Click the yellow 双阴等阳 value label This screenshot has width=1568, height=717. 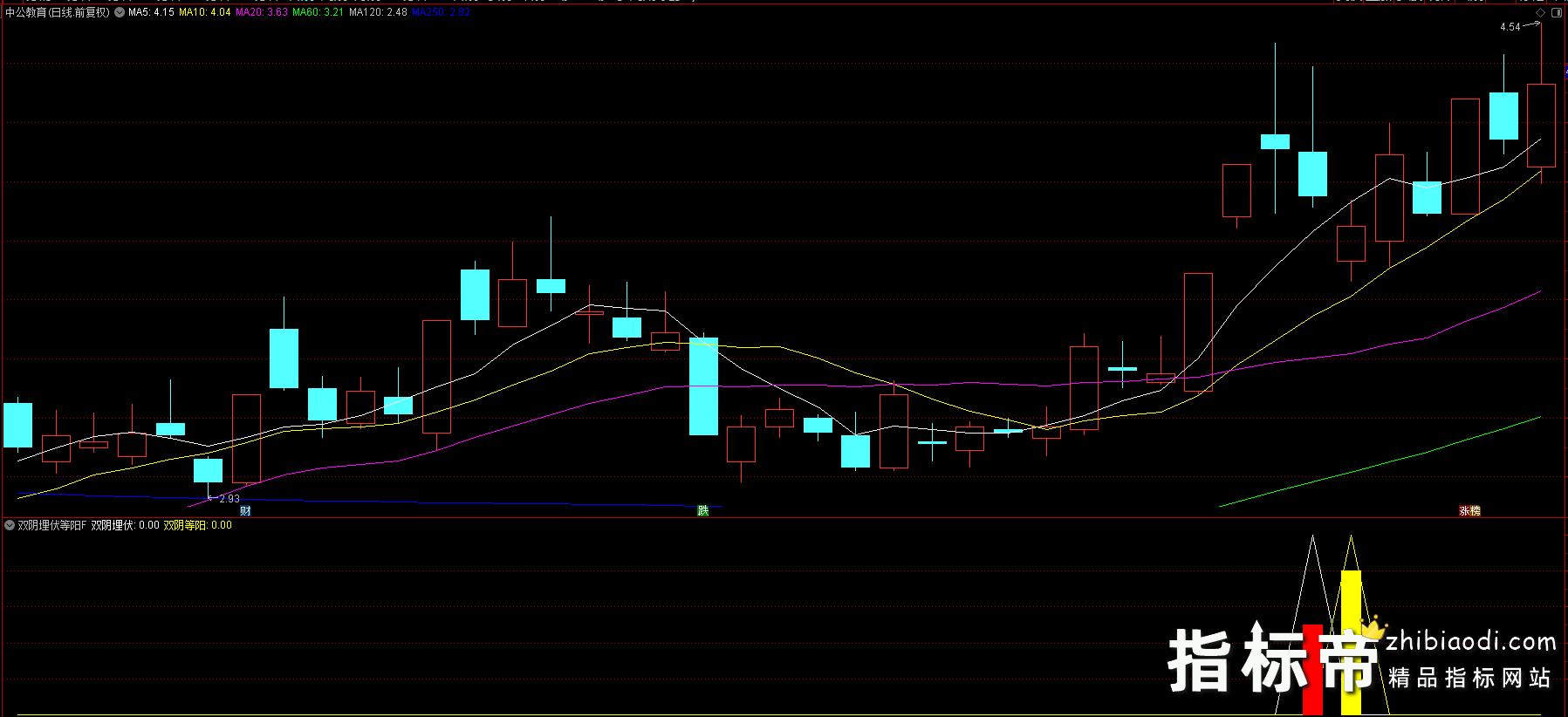point(197,525)
